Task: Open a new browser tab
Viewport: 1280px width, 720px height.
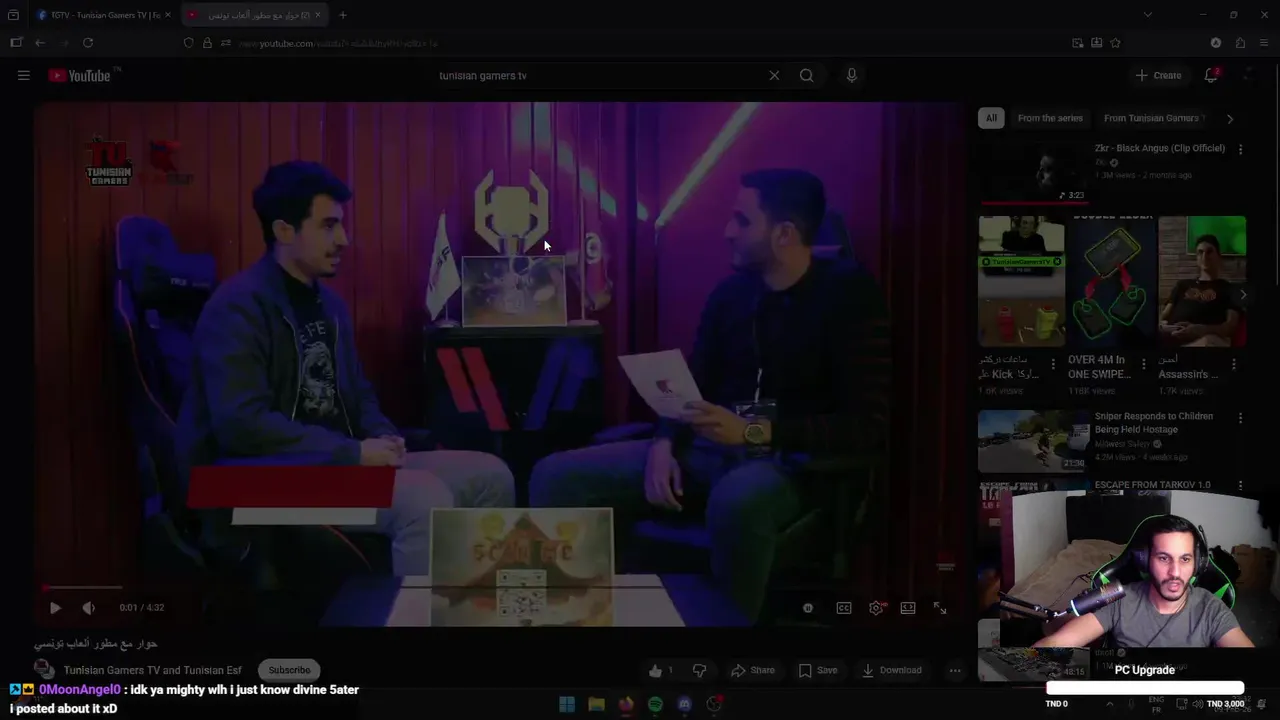Action: (343, 15)
